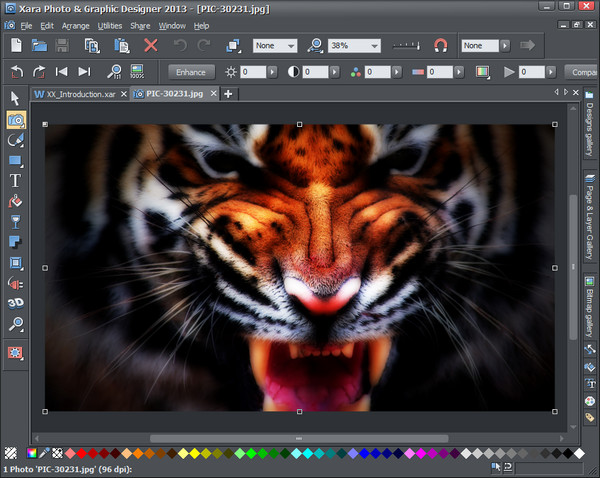Click the Enhance button
The width and height of the screenshot is (600, 478).
pos(191,72)
